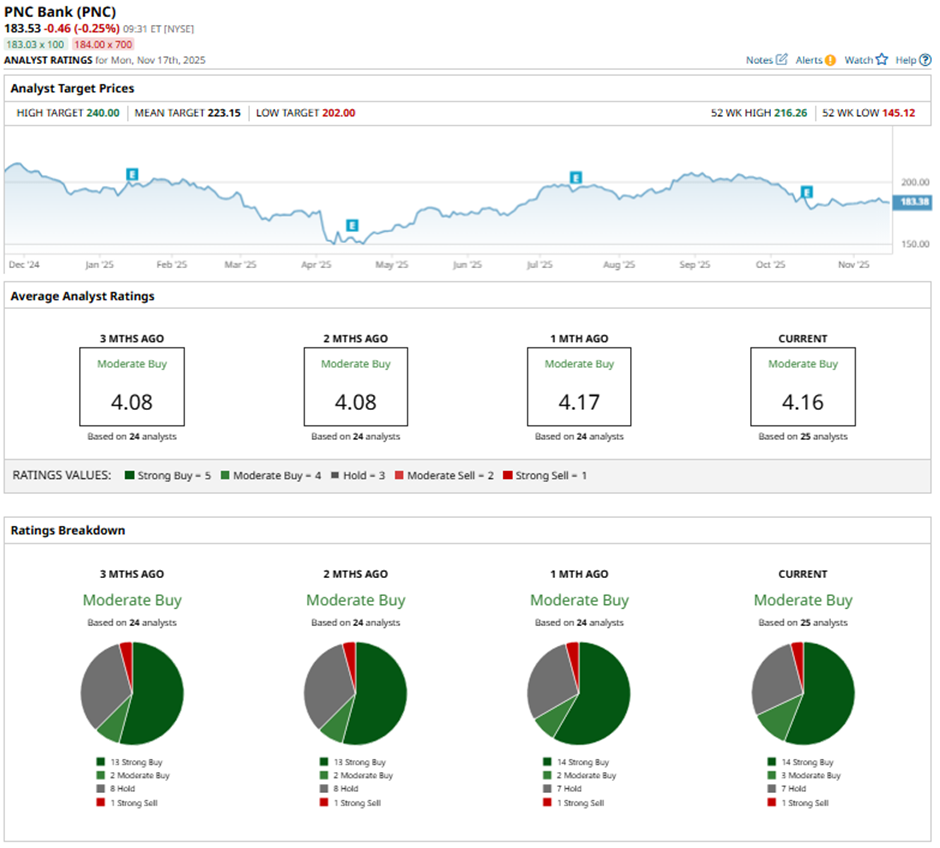Viewport: 940px width, 848px height.
Task: Open the Help question mark icon
Action: click(x=925, y=60)
